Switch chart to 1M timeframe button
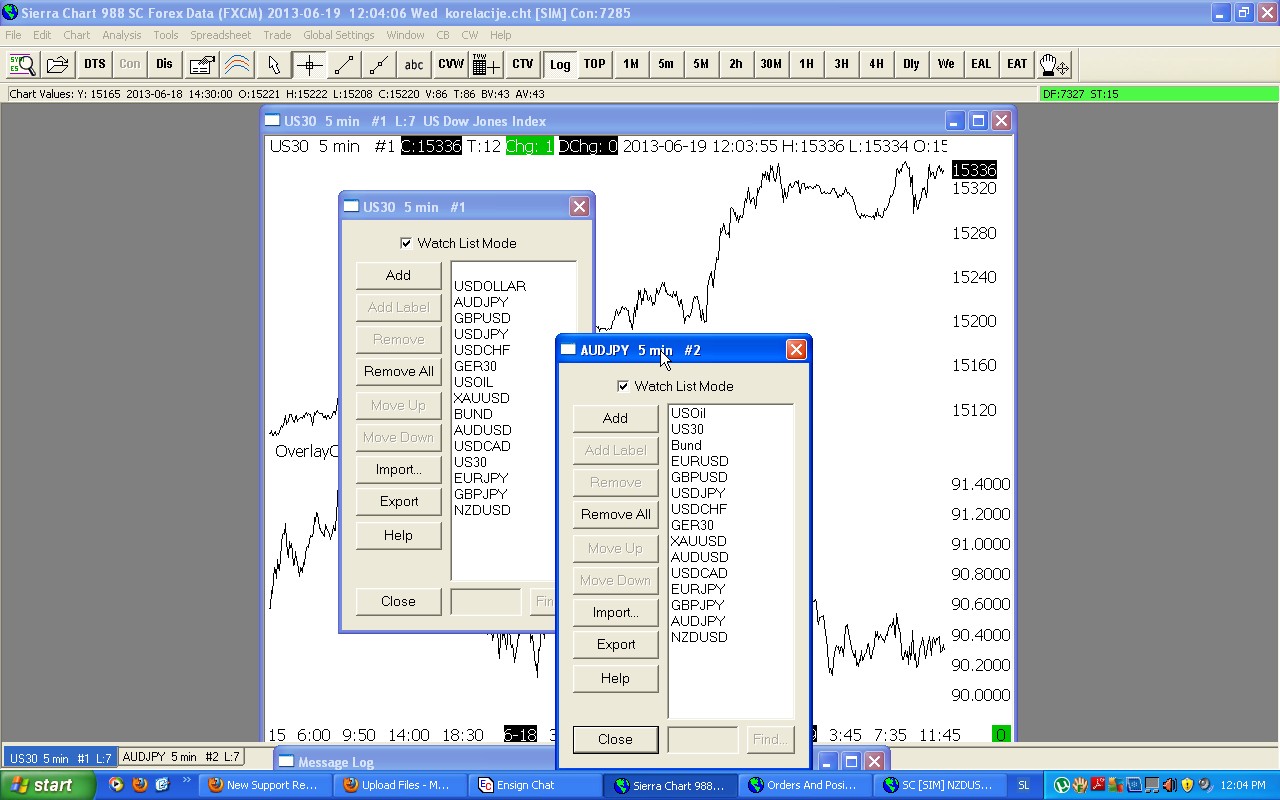 click(x=631, y=65)
